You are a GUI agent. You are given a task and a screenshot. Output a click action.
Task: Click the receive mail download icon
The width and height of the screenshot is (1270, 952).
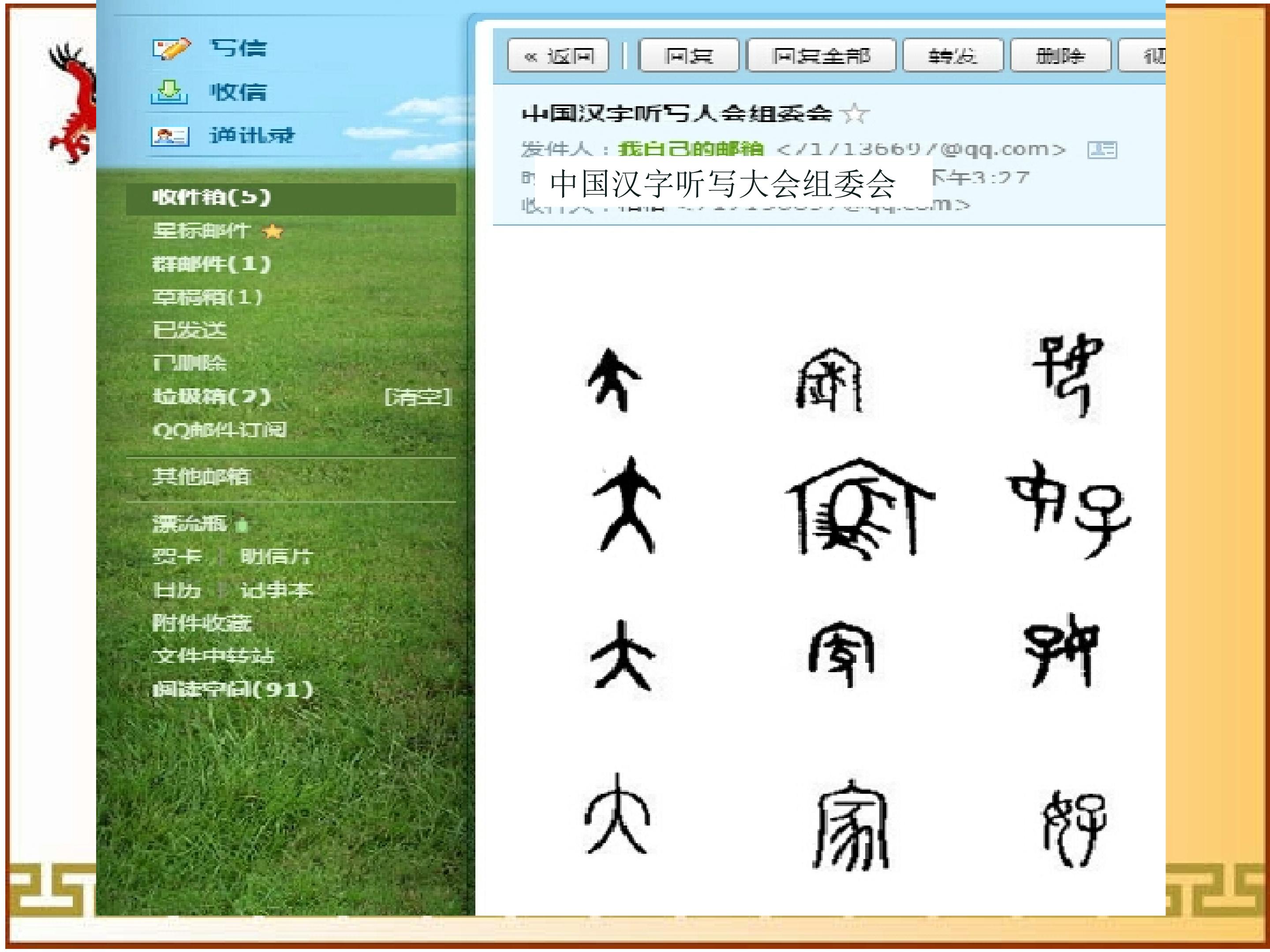169,92
